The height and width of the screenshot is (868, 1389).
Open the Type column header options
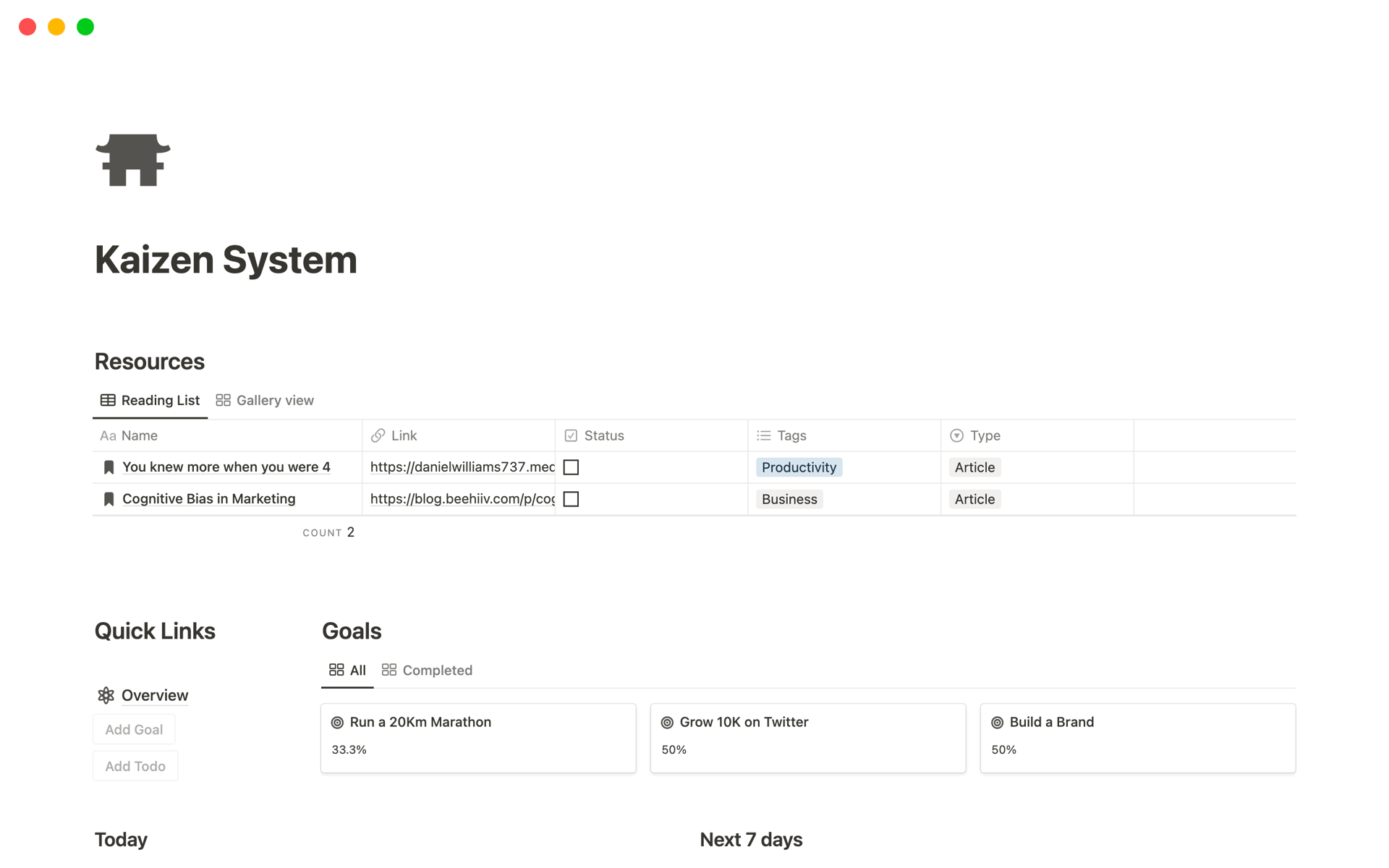tap(984, 435)
